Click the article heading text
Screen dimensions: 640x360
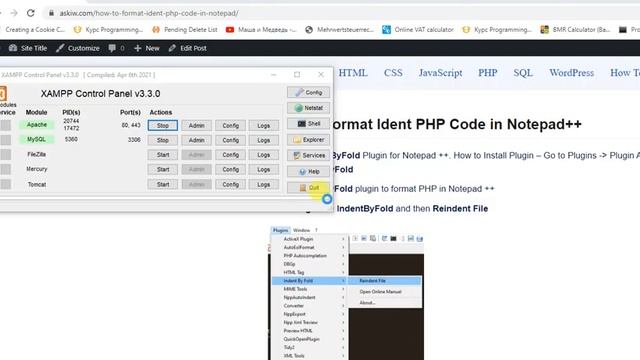tap(456, 124)
